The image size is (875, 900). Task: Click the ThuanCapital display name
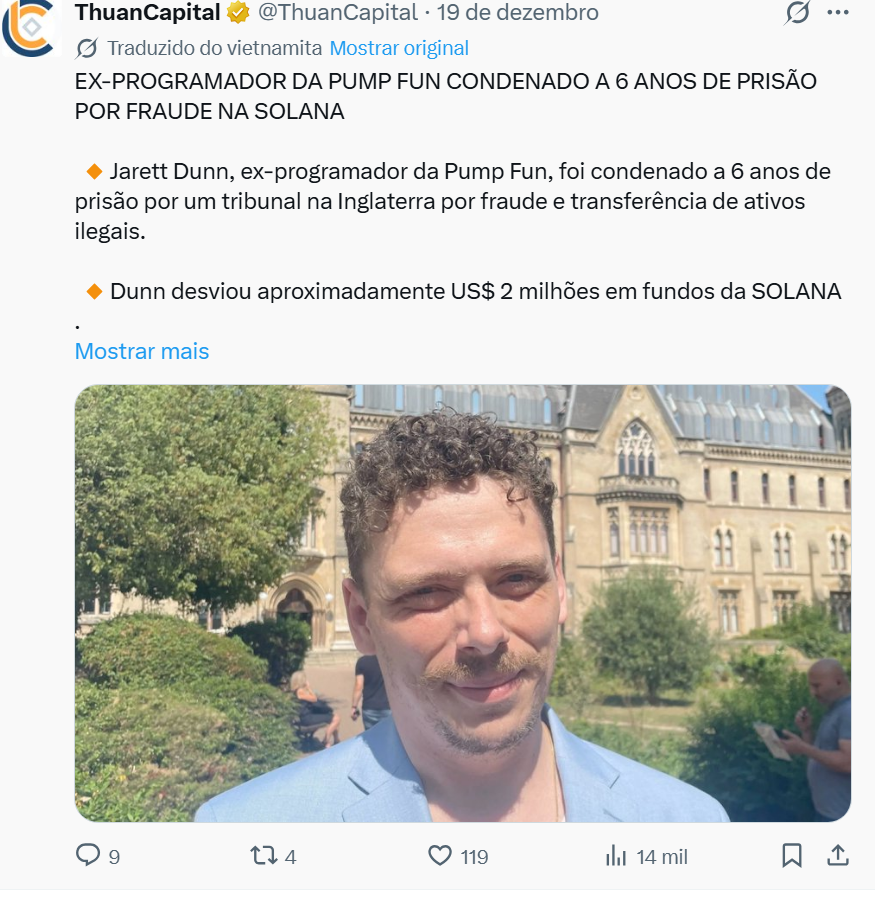(148, 13)
